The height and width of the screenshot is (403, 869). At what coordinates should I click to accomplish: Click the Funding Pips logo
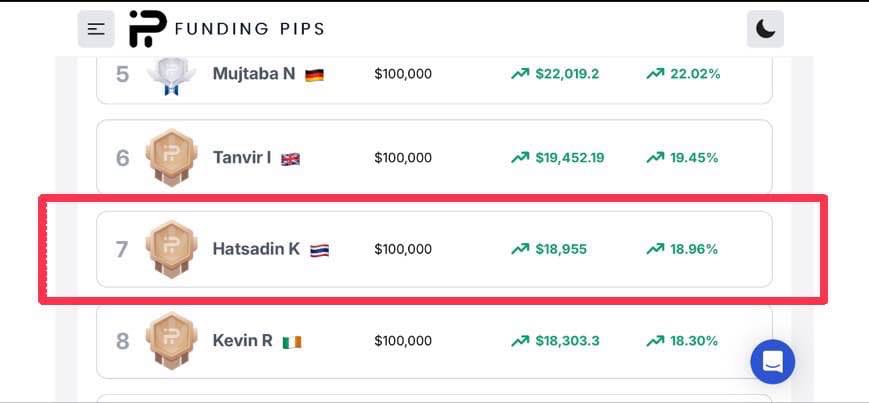coord(226,29)
